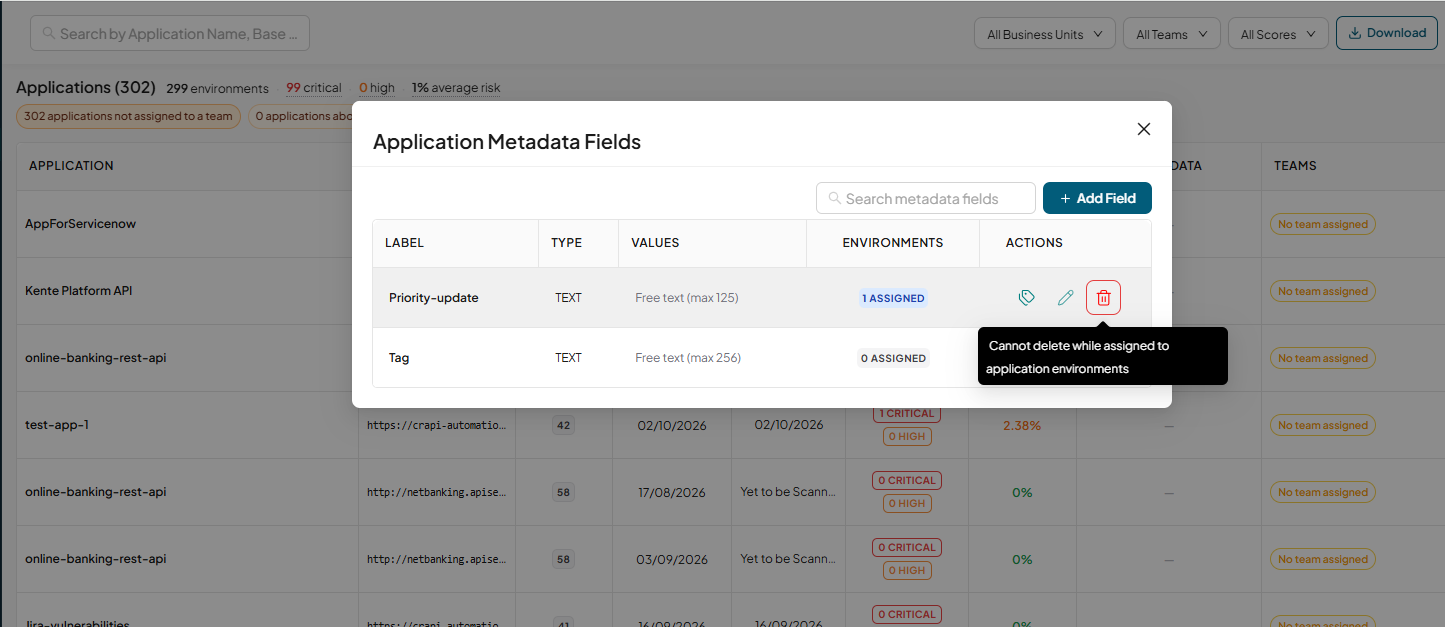This screenshot has width=1445, height=627.
Task: Click the '42' count badge for test-app-1
Action: pyautogui.click(x=564, y=425)
